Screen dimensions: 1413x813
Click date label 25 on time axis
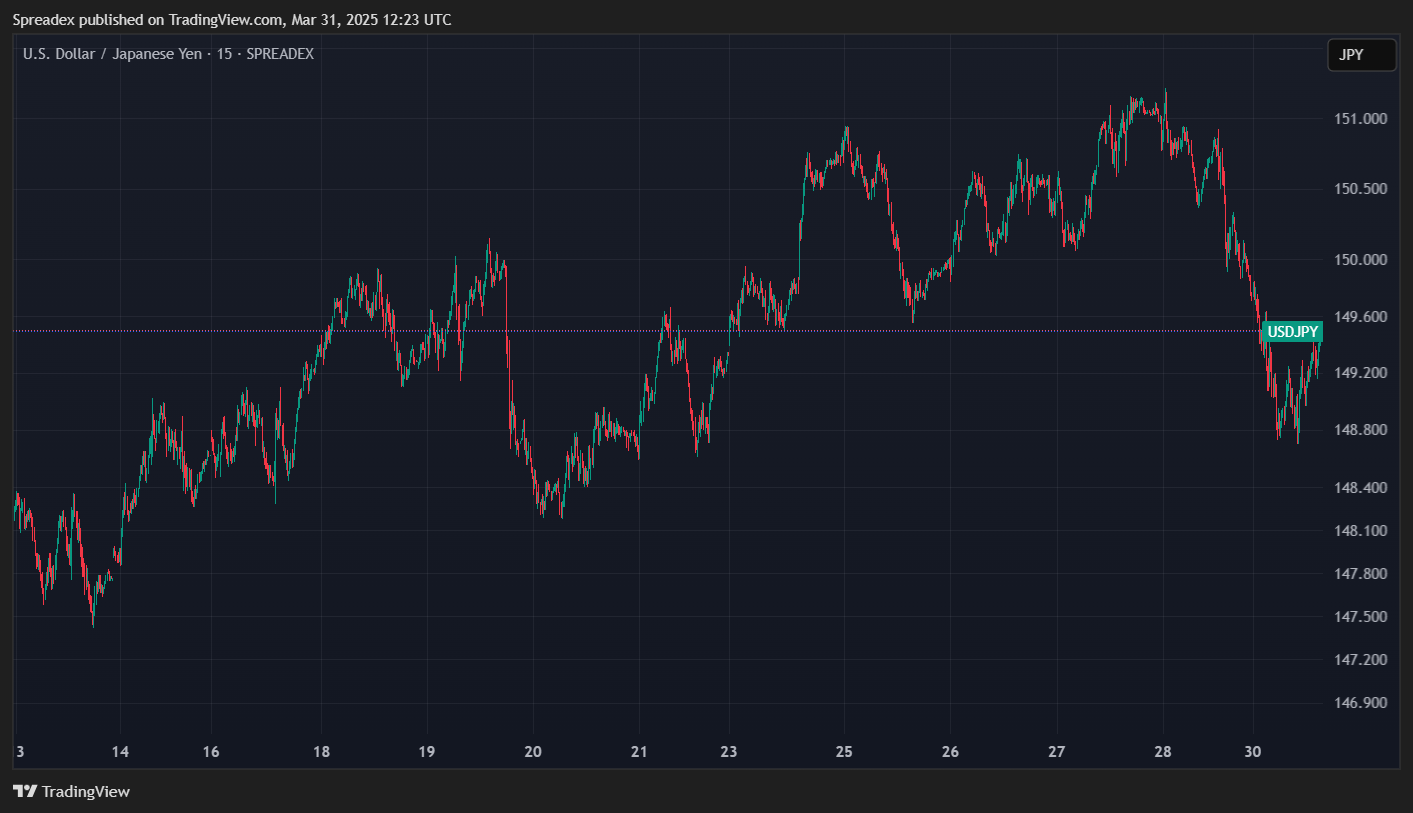tap(844, 752)
